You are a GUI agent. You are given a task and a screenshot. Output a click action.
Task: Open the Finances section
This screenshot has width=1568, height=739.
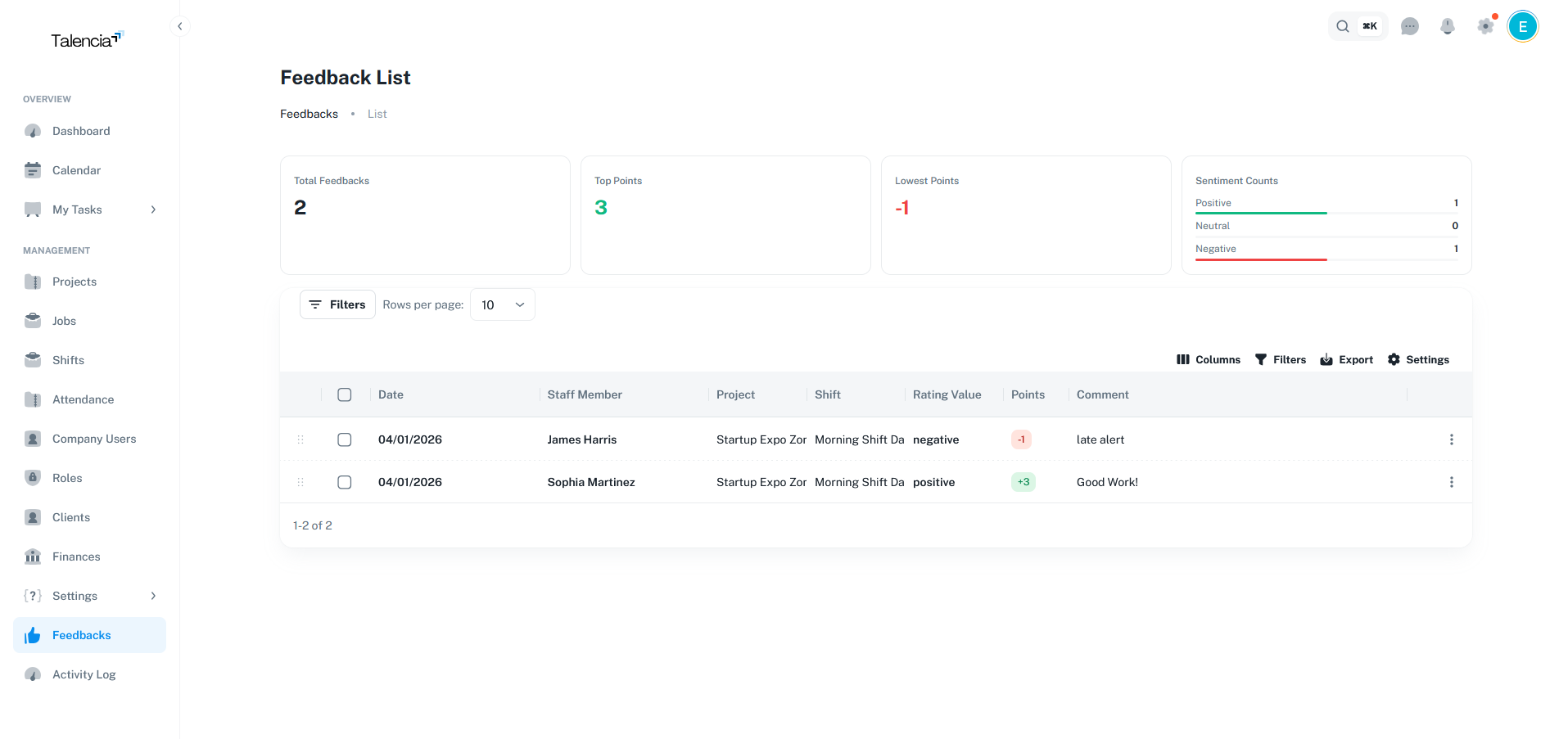75,557
